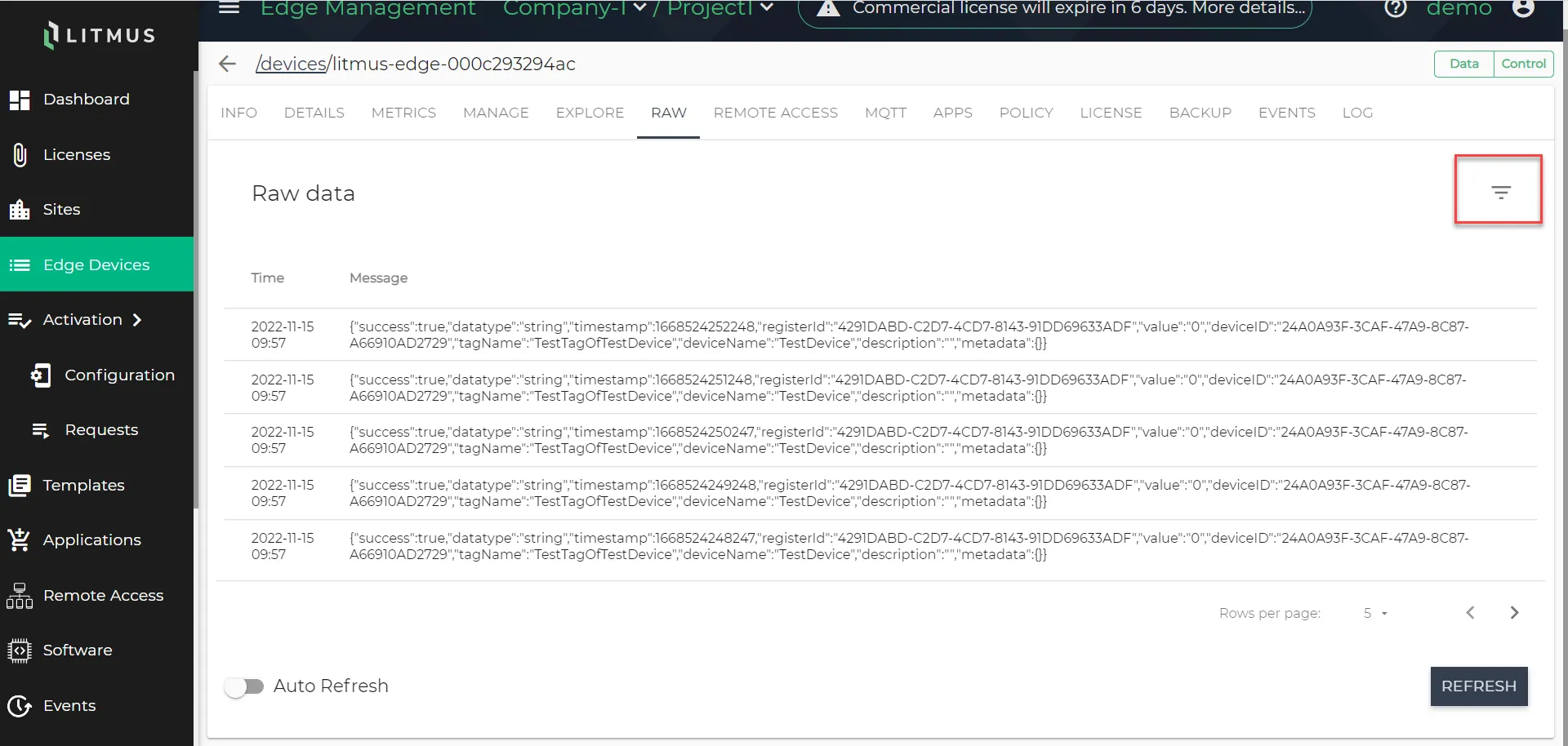Click the Activation checklist icon
The image size is (1568, 746).
coord(20,320)
